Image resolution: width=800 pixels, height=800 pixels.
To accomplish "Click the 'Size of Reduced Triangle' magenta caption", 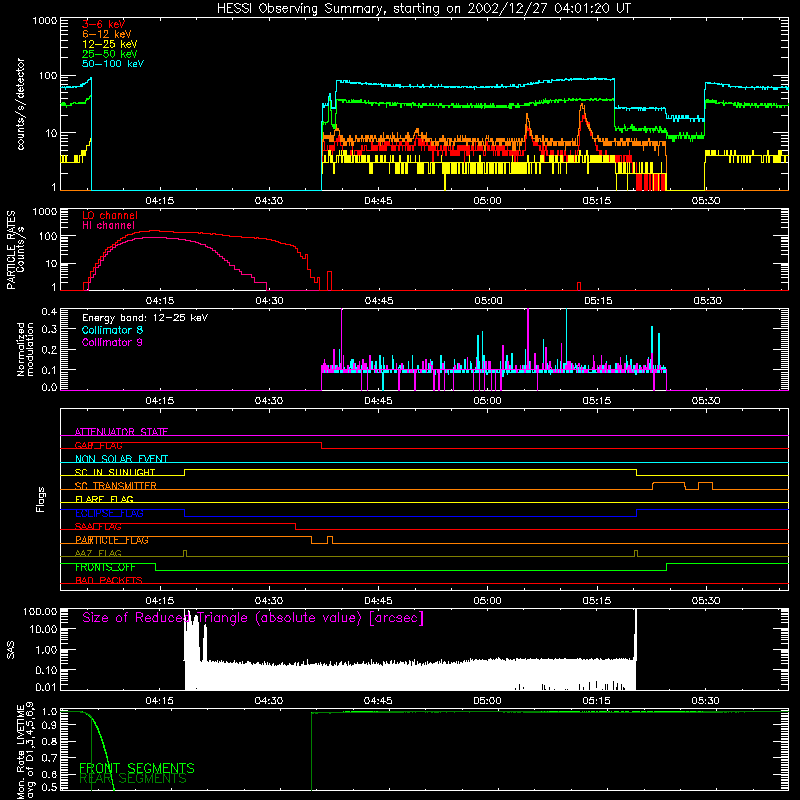I will 253,618.
